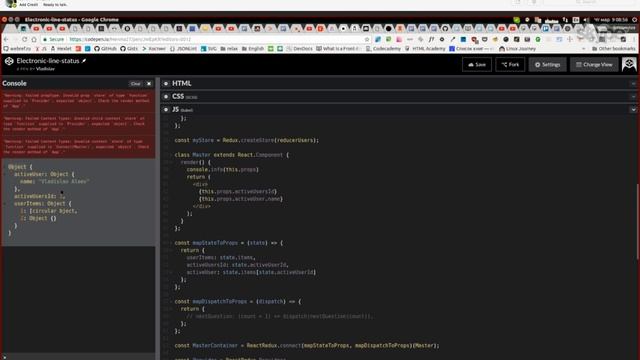
Task: Open author Vladislav's profile link
Action: click(x=45, y=69)
